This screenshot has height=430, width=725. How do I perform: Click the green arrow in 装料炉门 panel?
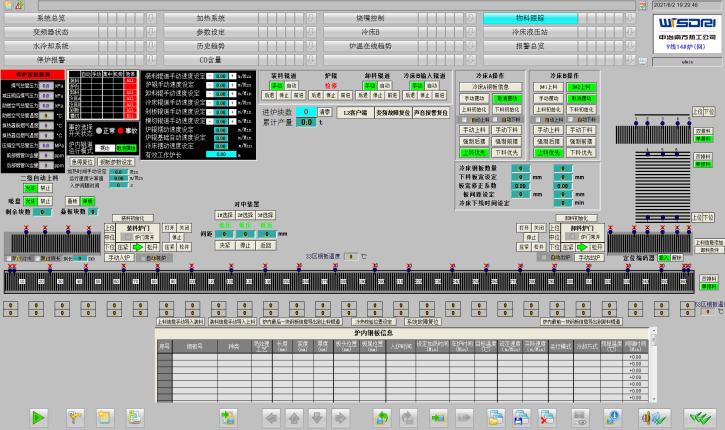pos(138,247)
